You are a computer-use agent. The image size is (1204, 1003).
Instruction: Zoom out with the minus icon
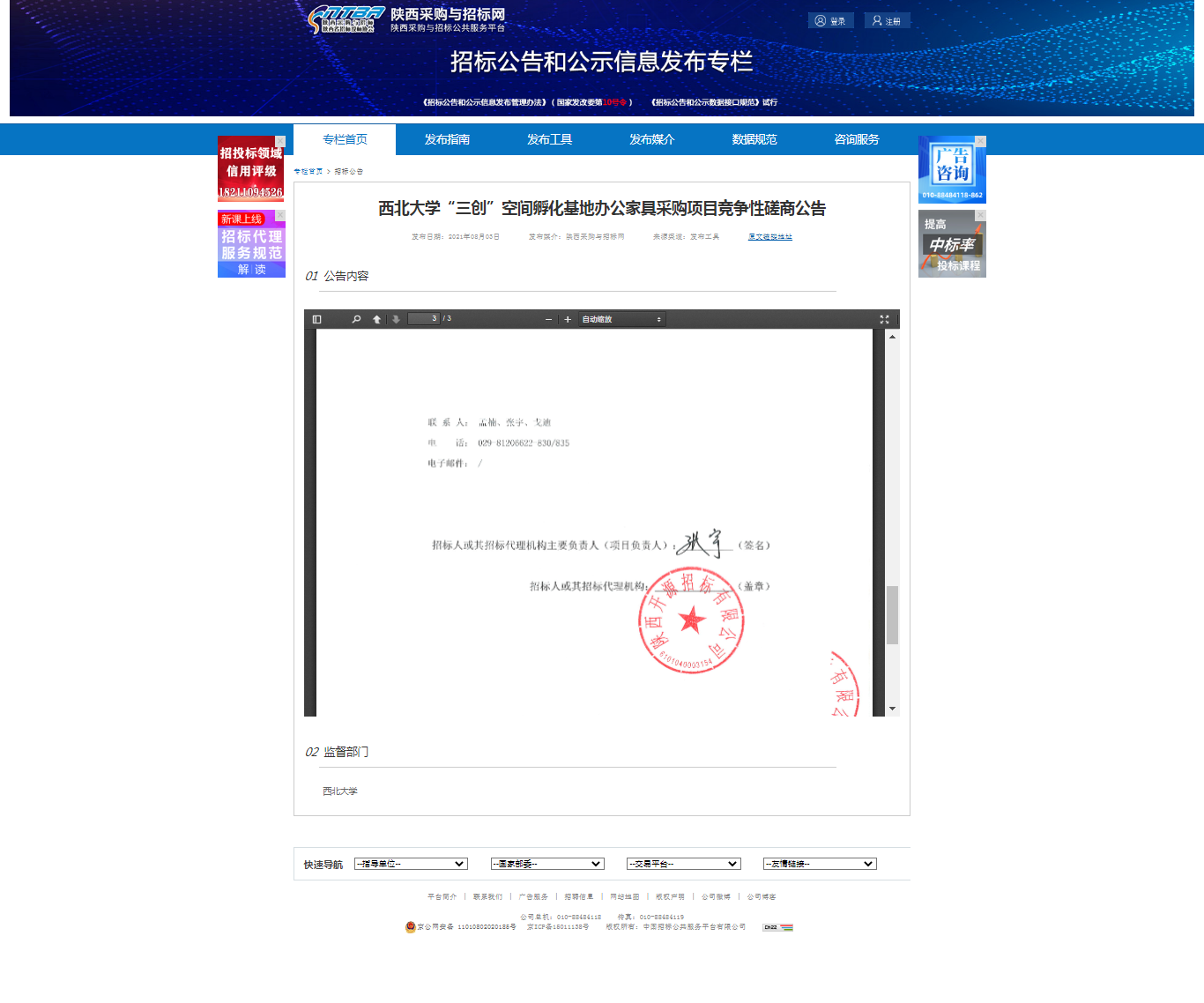(x=548, y=319)
